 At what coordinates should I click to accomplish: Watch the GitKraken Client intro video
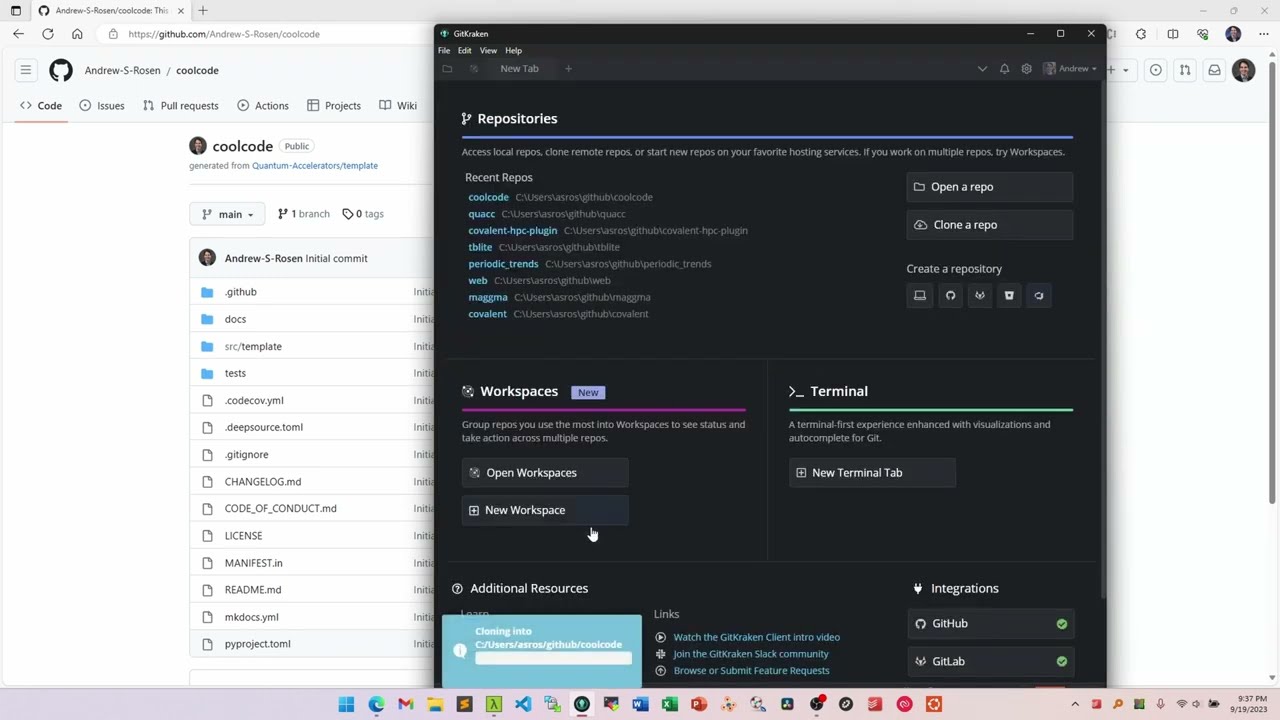(x=756, y=637)
